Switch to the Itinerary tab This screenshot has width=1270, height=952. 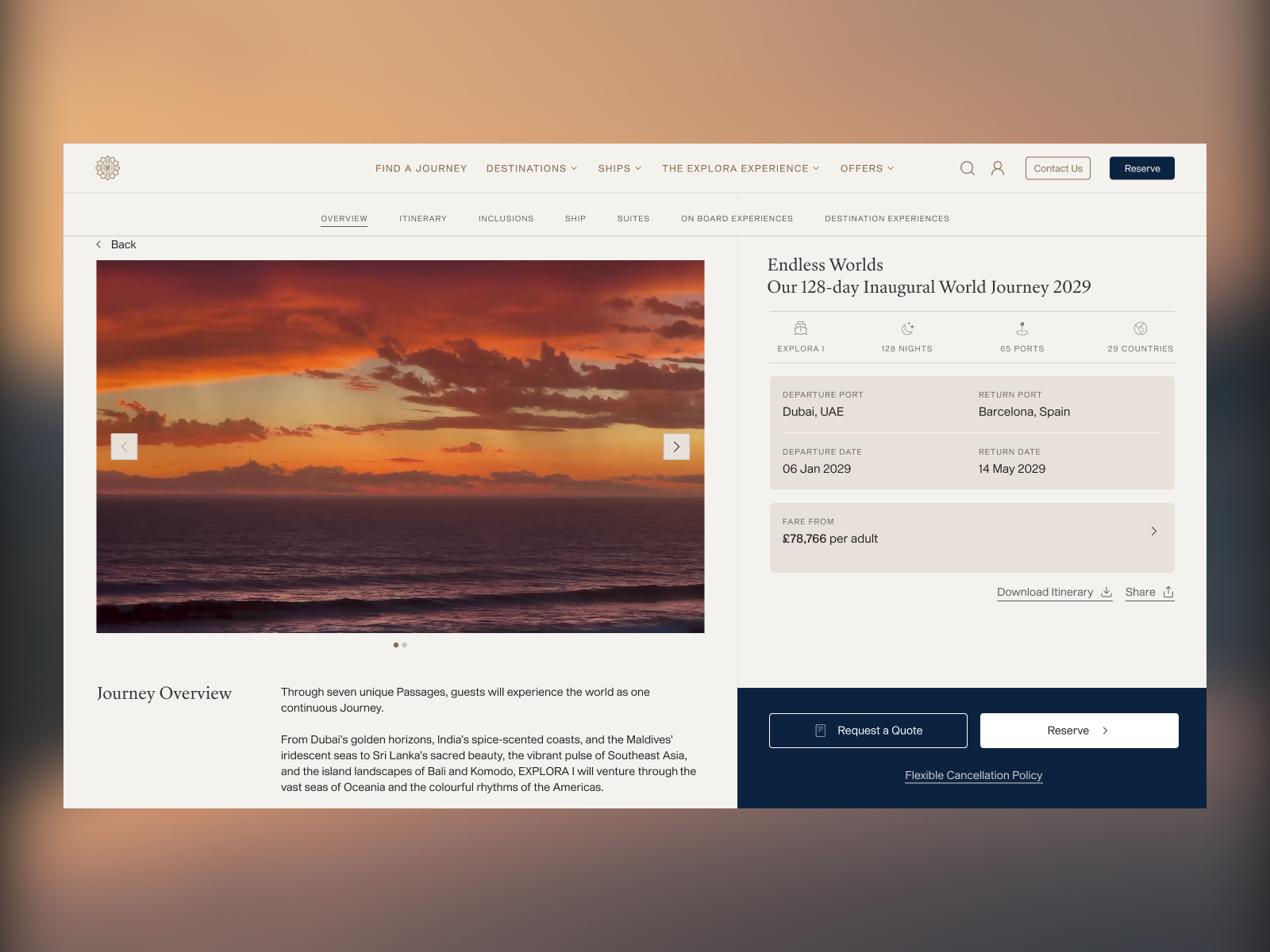click(x=422, y=219)
